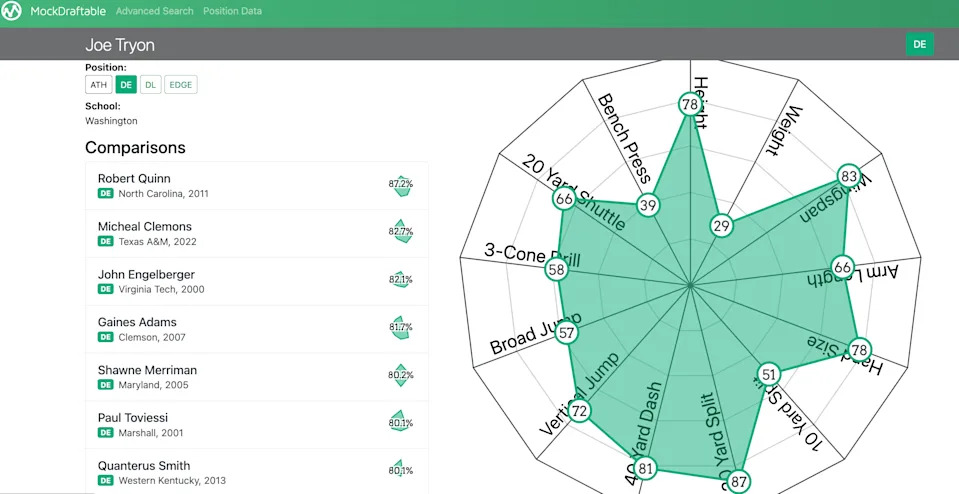Viewport: 959px width, 494px height.
Task: Click the MockDraftable logo icon
Action: 14,12
